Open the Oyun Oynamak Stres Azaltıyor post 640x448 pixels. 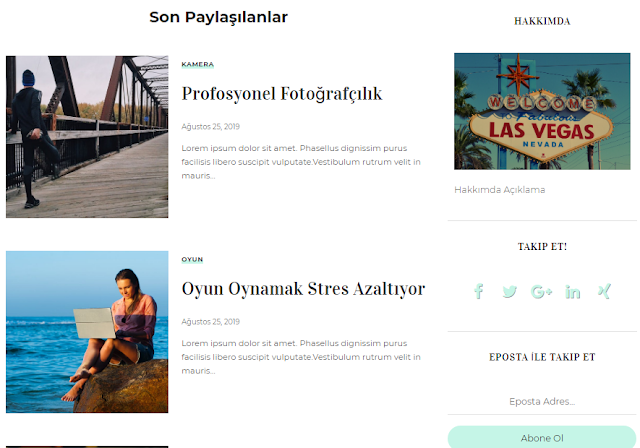tap(303, 289)
